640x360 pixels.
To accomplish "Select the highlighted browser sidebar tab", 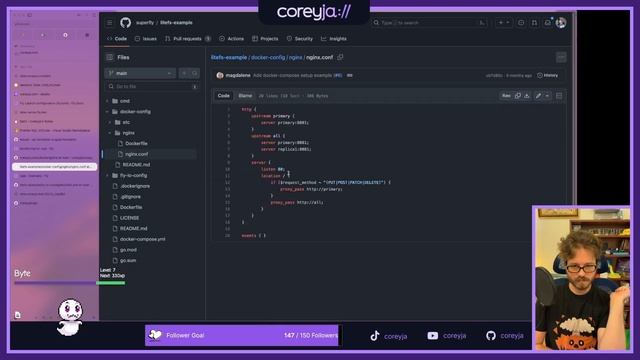I will 55,167.
